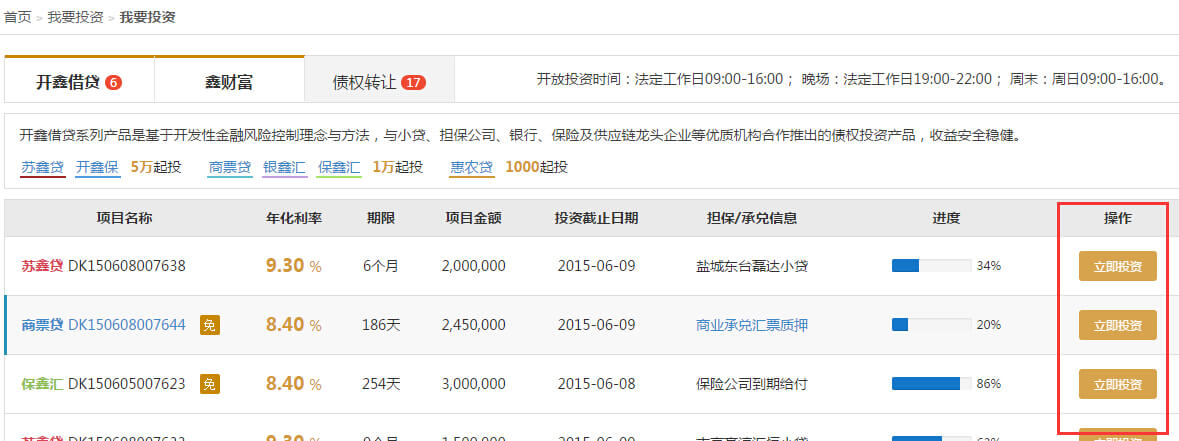Click the 免 badge on 保鑫汇 row

[x=209, y=383]
